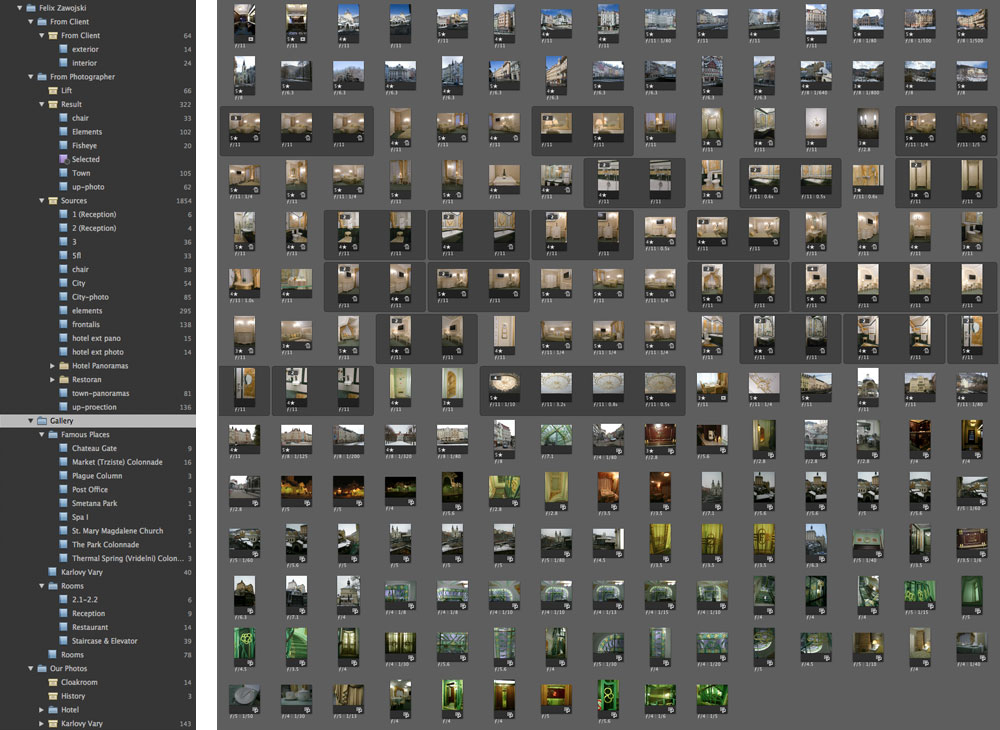This screenshot has width=1000, height=730.
Task: Collapse the Famous Places folder
Action: pyautogui.click(x=41, y=435)
